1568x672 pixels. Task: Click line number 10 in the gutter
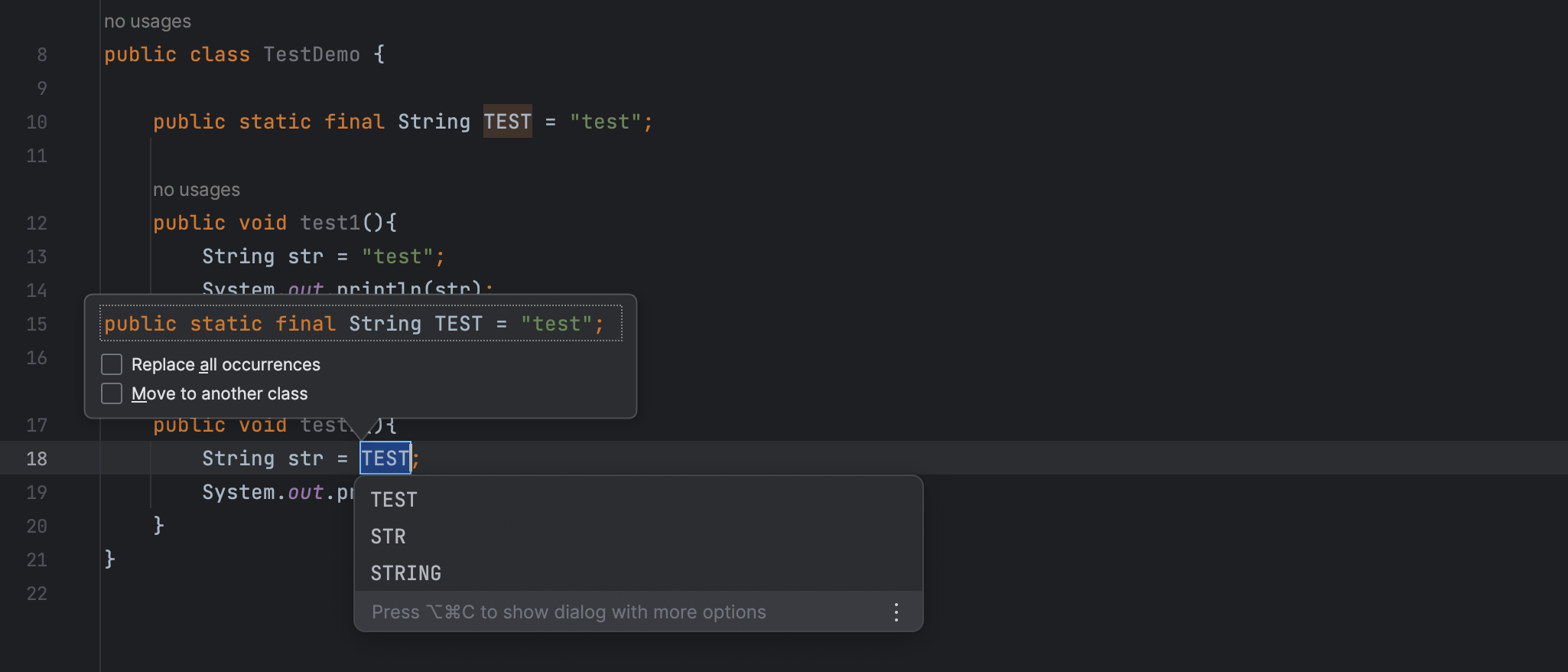click(37, 122)
